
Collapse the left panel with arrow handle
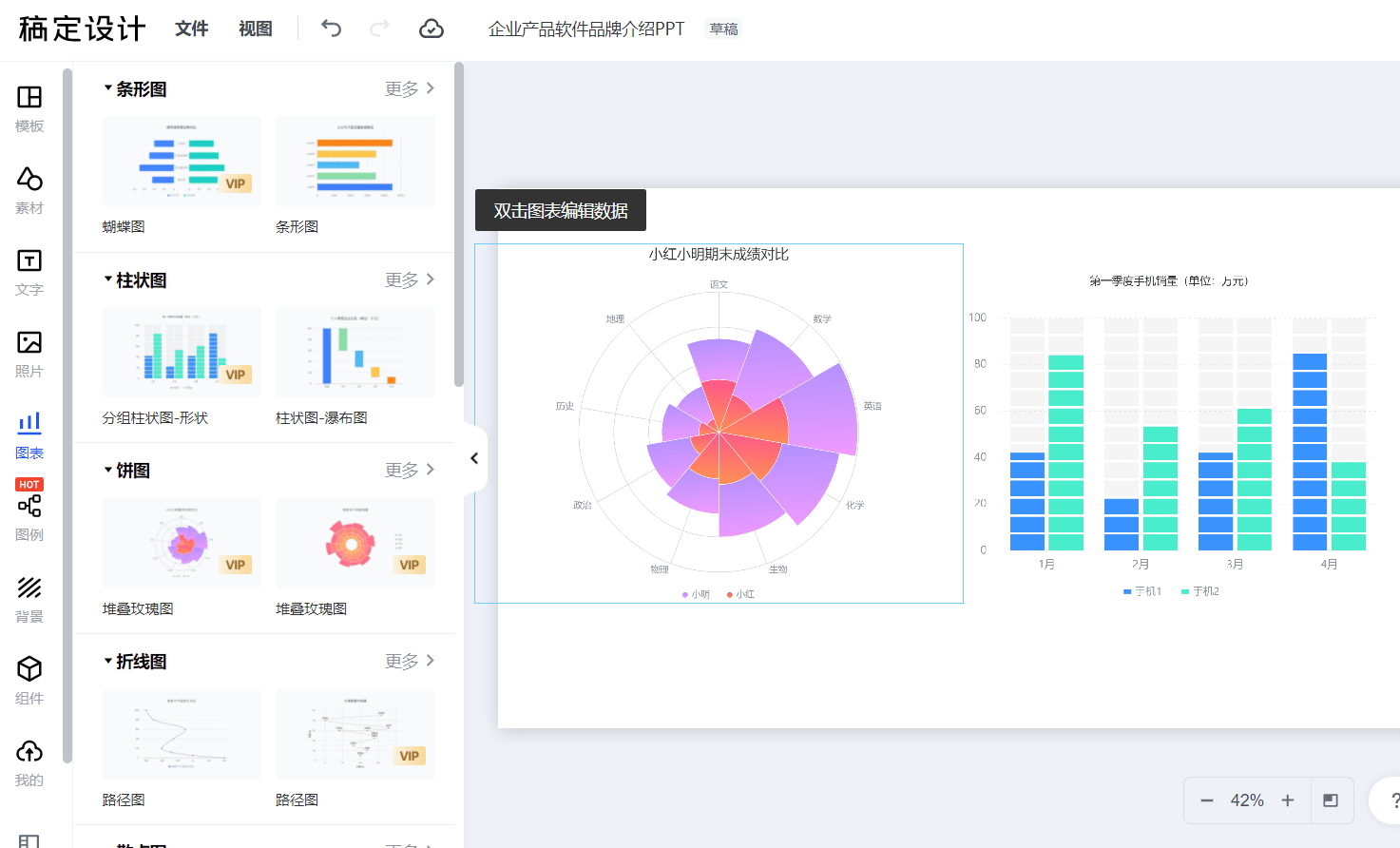pyautogui.click(x=474, y=458)
